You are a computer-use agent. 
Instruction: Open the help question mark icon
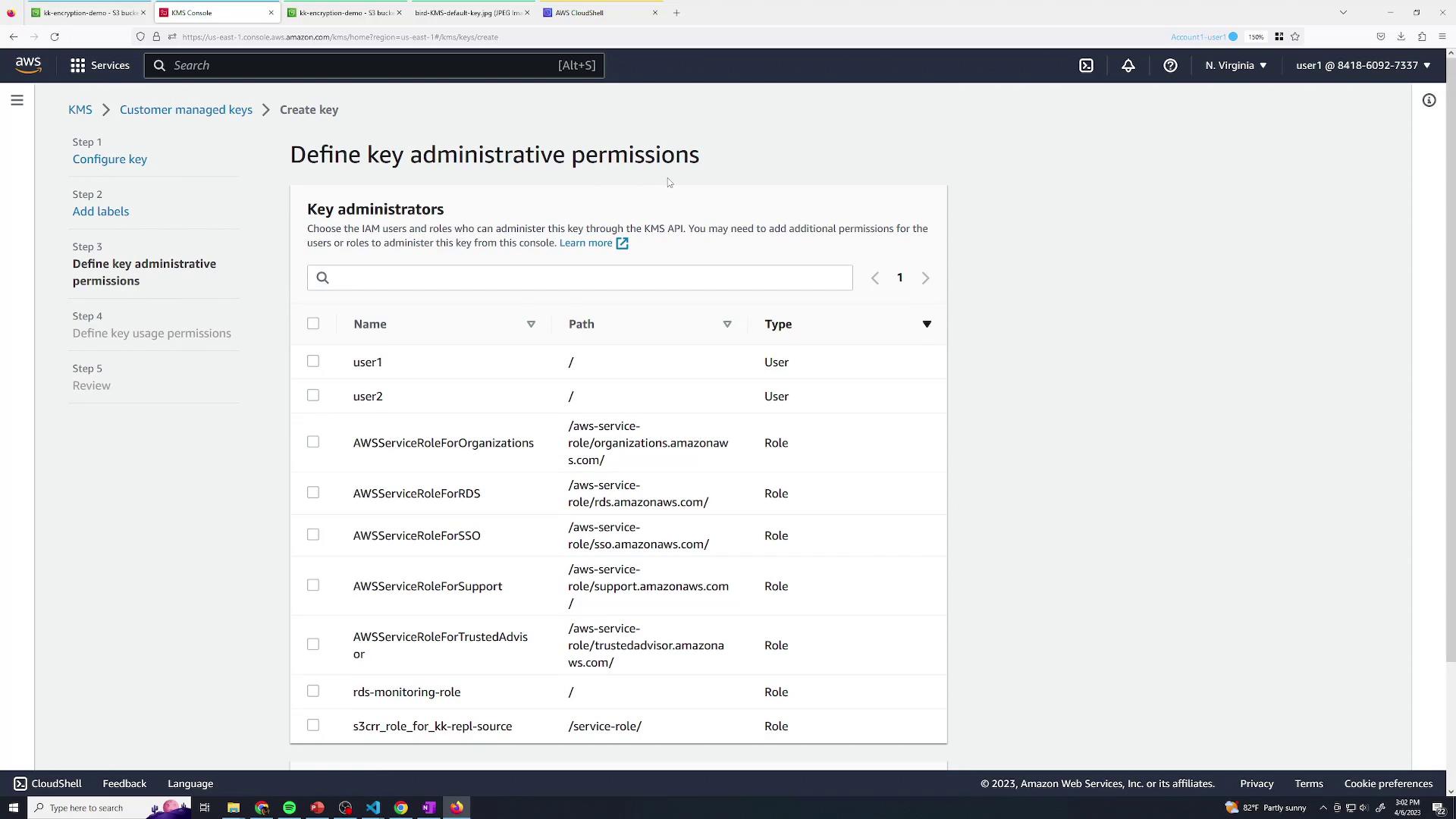tap(1170, 66)
